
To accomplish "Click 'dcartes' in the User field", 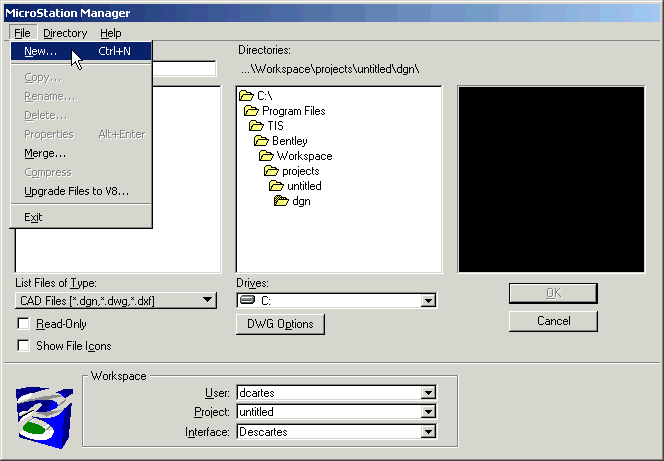I will tap(257, 393).
